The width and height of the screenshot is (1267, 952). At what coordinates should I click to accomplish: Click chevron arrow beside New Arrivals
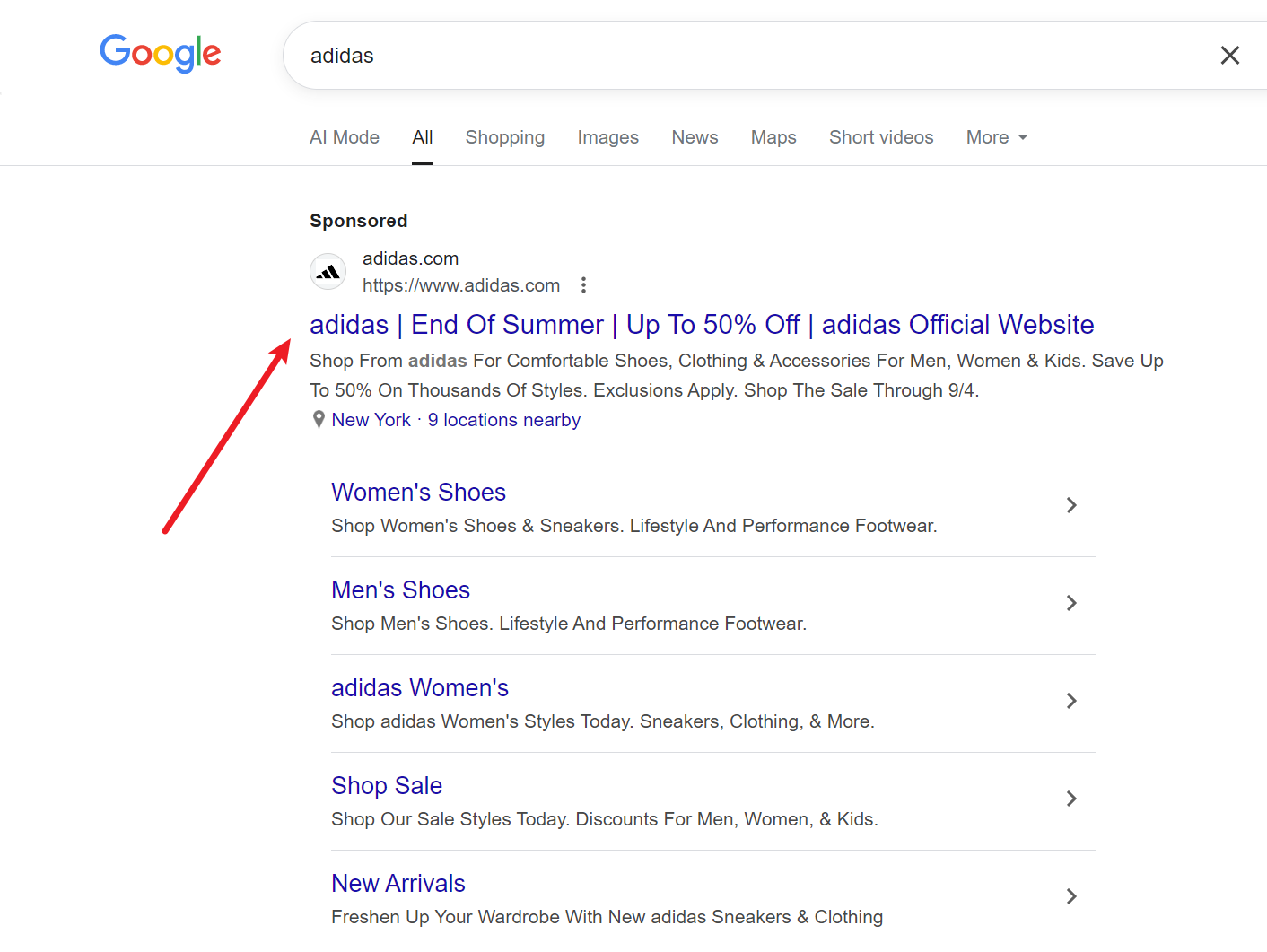pyautogui.click(x=1070, y=896)
